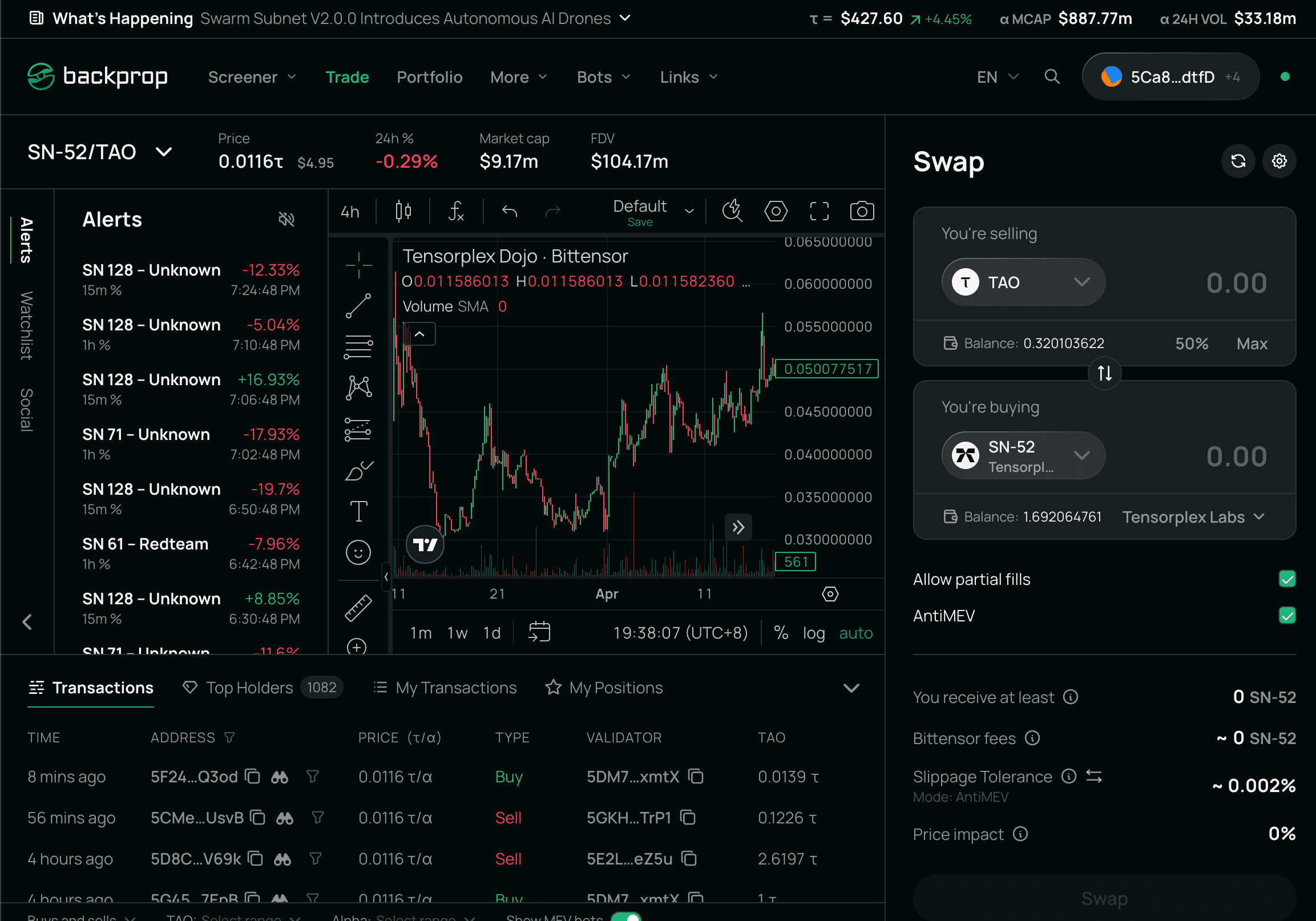Enter fullscreen chart mode
1316x921 pixels.
tap(819, 211)
